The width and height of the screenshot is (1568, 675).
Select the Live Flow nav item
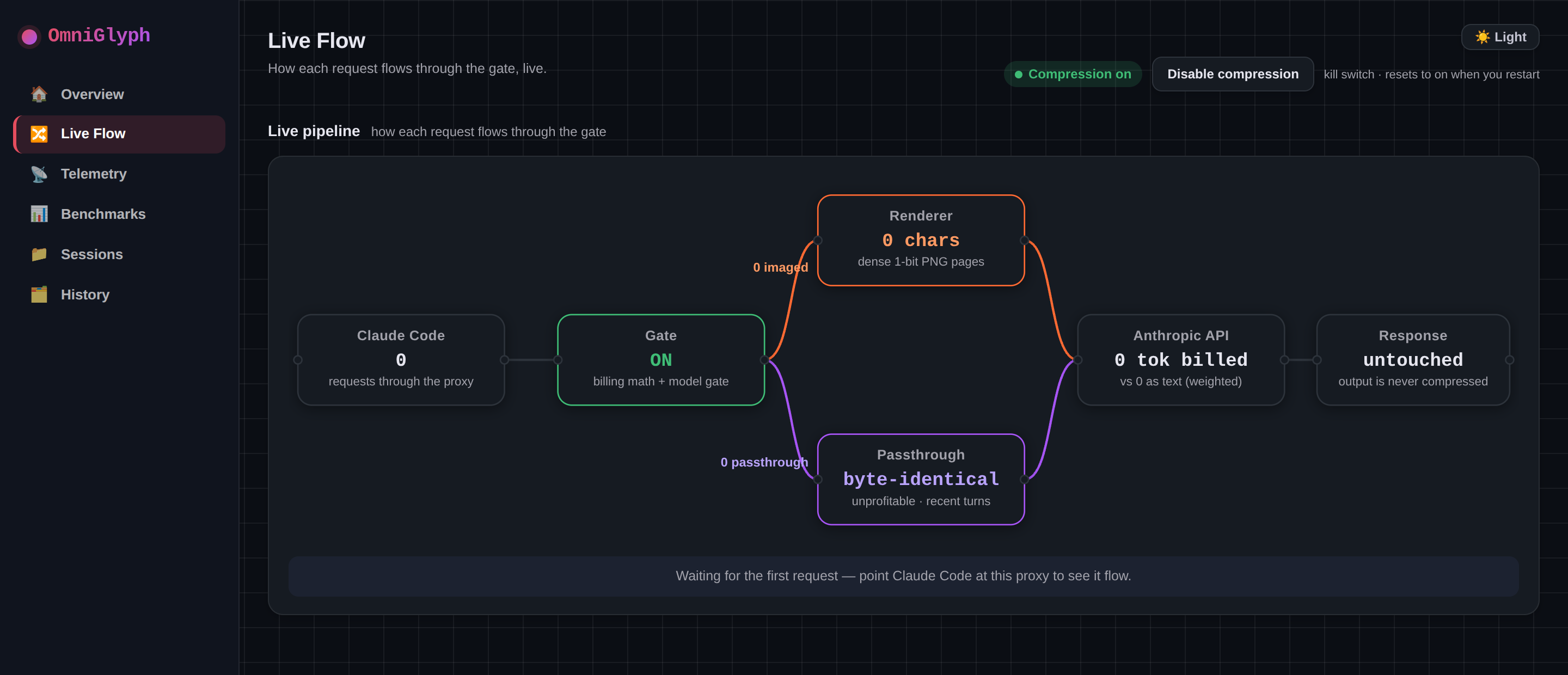tap(119, 134)
